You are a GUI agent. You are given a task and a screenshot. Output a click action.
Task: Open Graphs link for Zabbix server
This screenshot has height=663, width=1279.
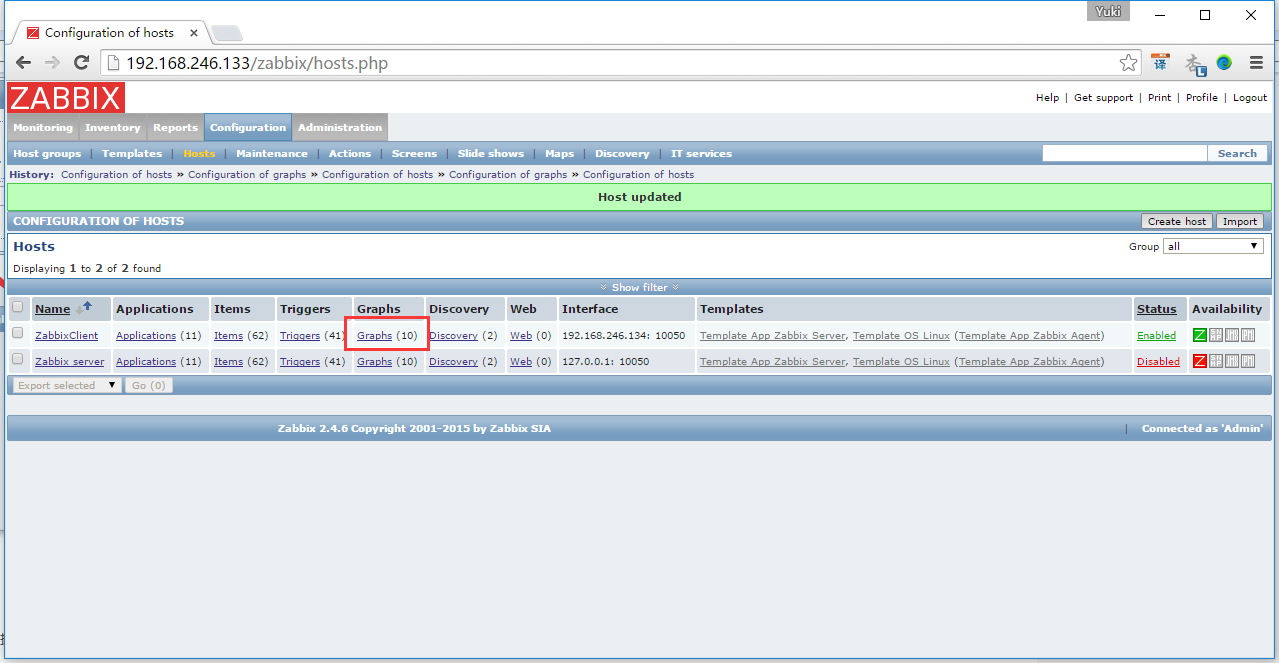pos(375,362)
